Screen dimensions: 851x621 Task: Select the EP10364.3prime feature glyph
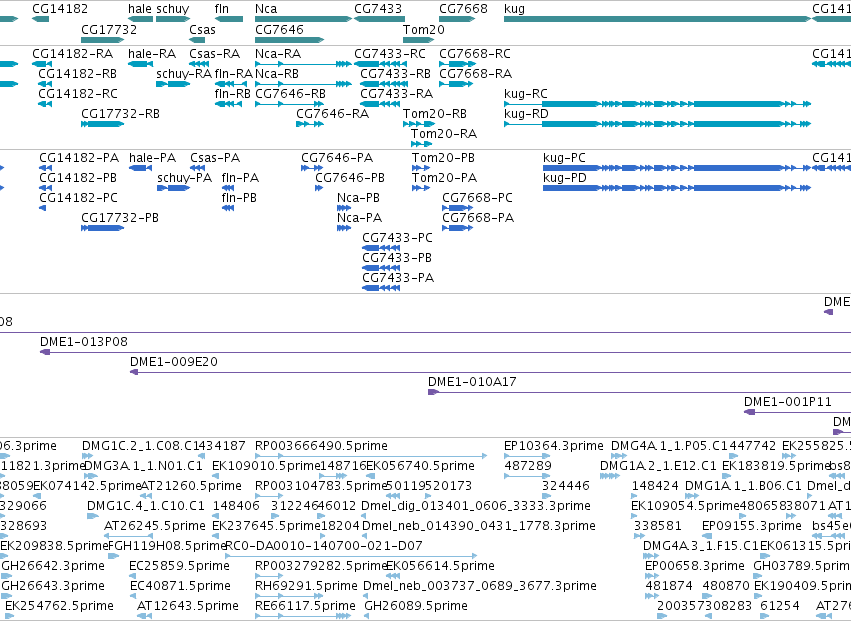click(527, 456)
